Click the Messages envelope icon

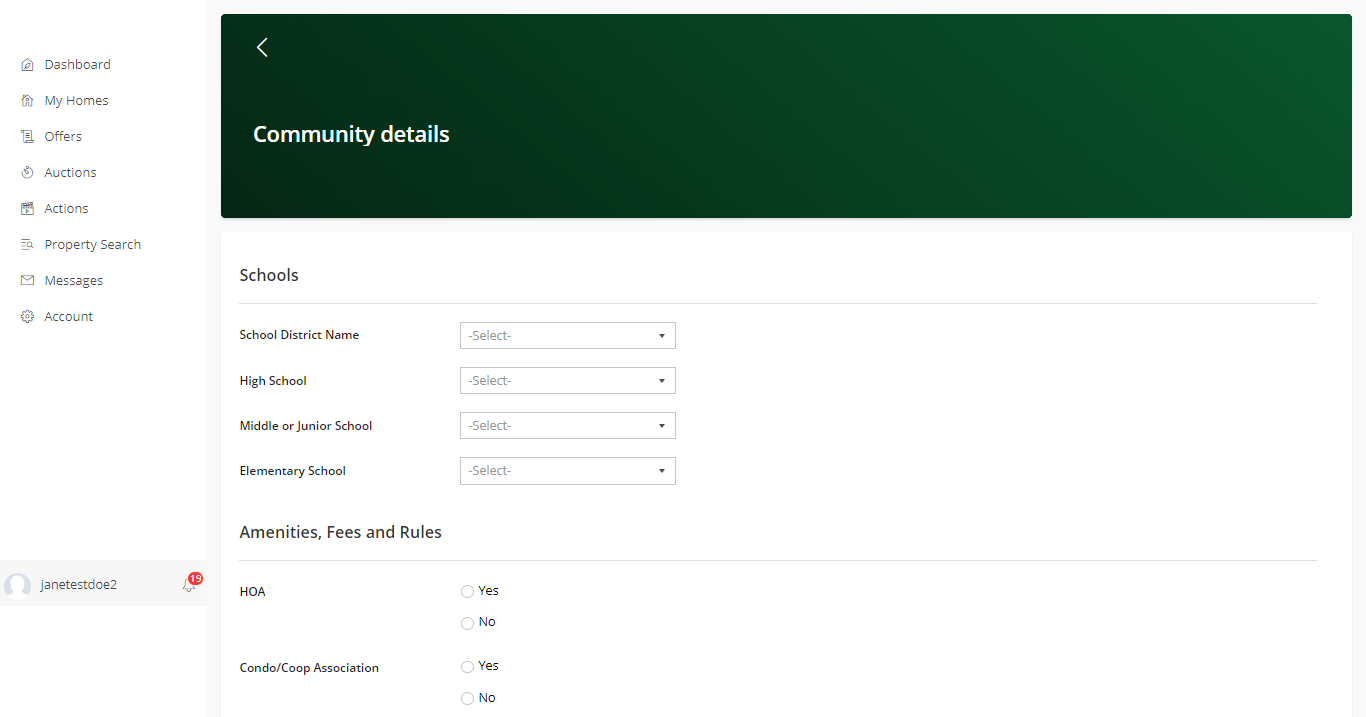pos(27,281)
